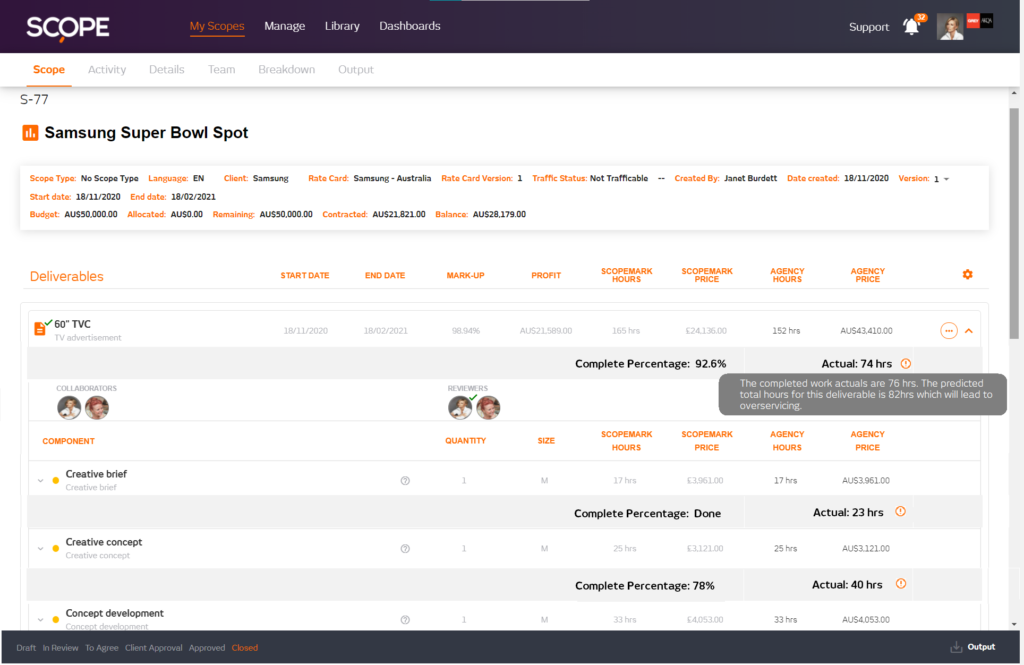Collapse the 60" TVC deliverable
Viewport: 1024px width, 665px height.
coord(969,331)
